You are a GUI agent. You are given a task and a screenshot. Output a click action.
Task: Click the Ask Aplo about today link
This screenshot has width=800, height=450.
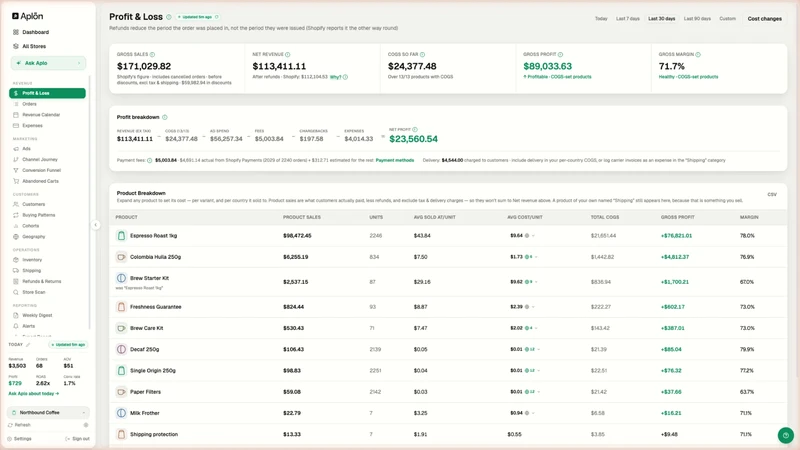[x=34, y=394]
